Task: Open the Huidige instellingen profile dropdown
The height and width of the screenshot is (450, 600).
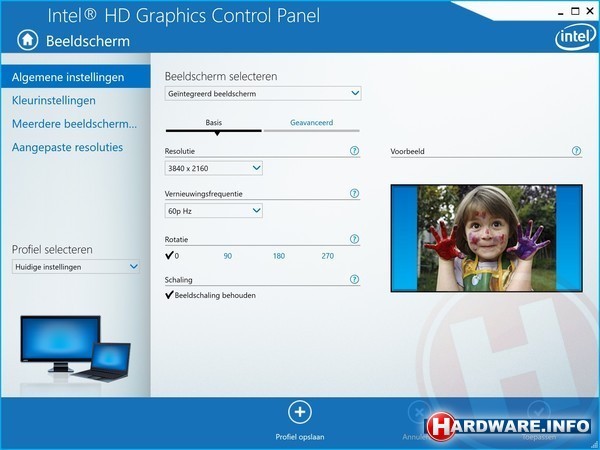Action: [76, 267]
